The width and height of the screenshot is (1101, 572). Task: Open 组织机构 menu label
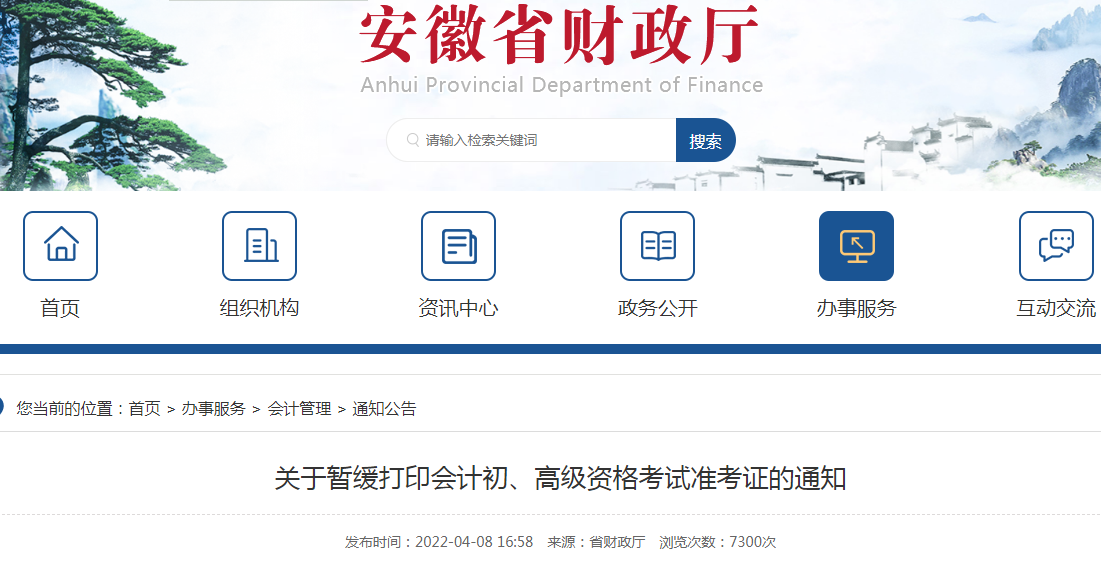[x=259, y=308]
